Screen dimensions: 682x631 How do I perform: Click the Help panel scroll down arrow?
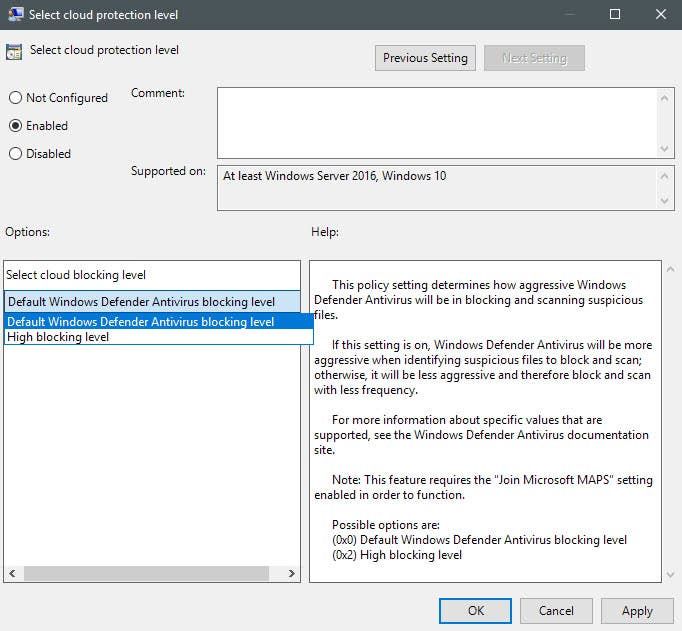pyautogui.click(x=671, y=574)
